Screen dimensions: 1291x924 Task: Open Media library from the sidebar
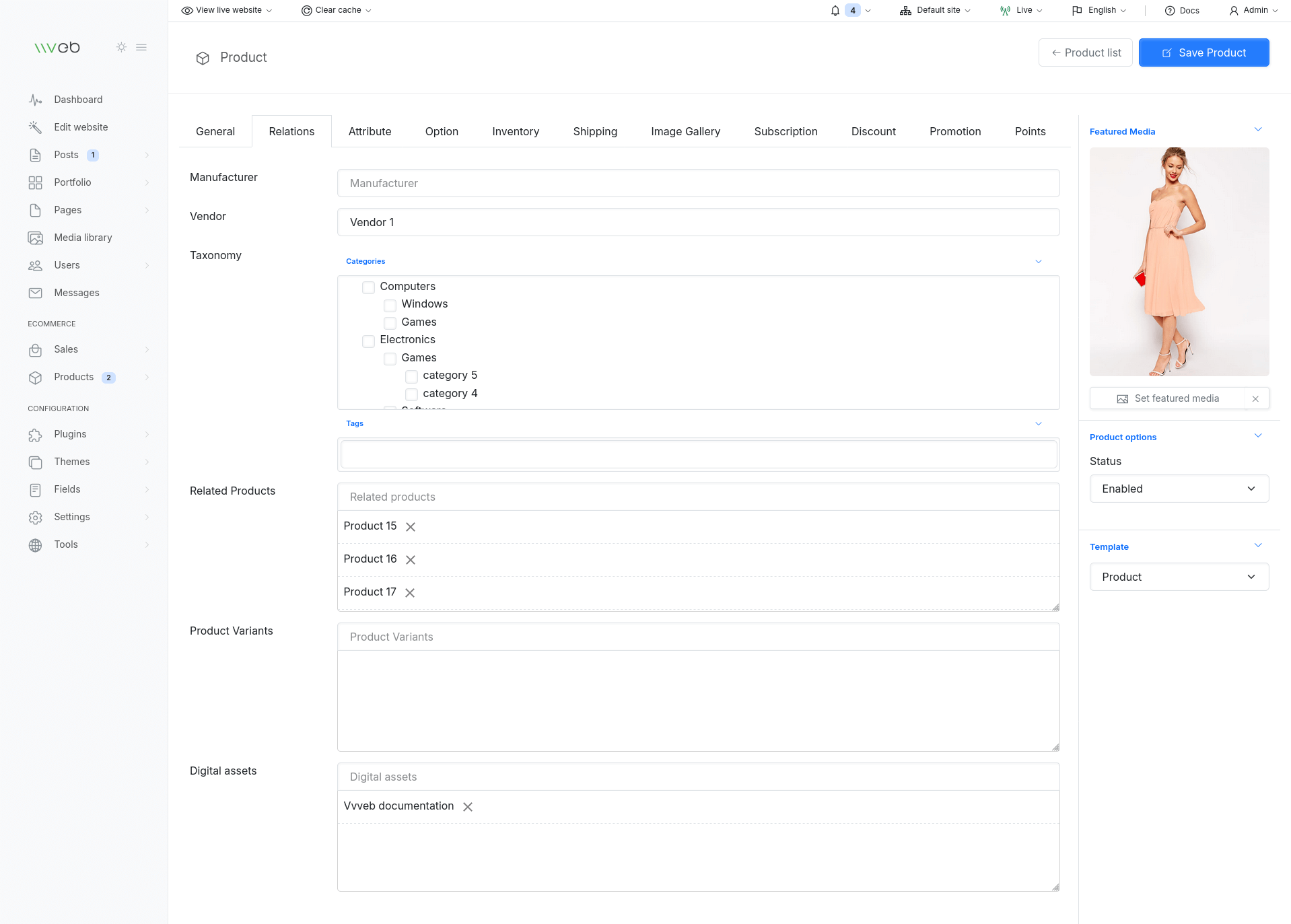[x=83, y=238]
